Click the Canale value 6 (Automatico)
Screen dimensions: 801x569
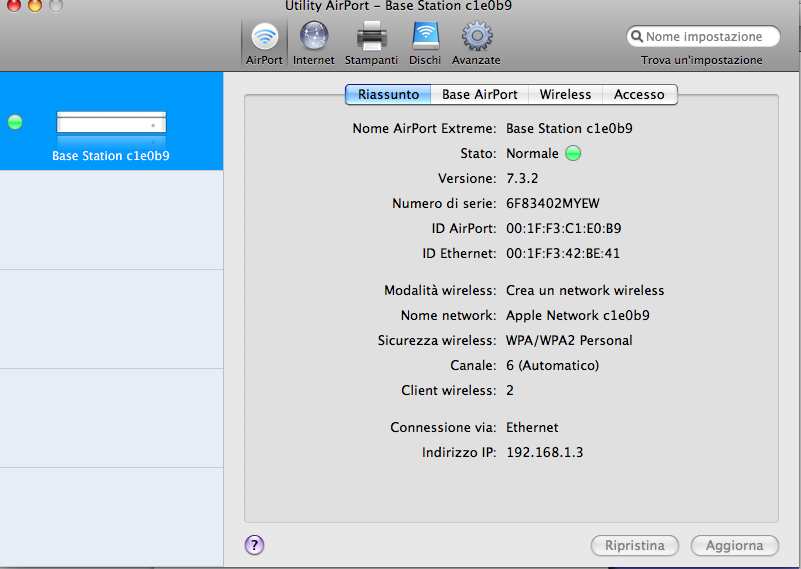pos(552,365)
